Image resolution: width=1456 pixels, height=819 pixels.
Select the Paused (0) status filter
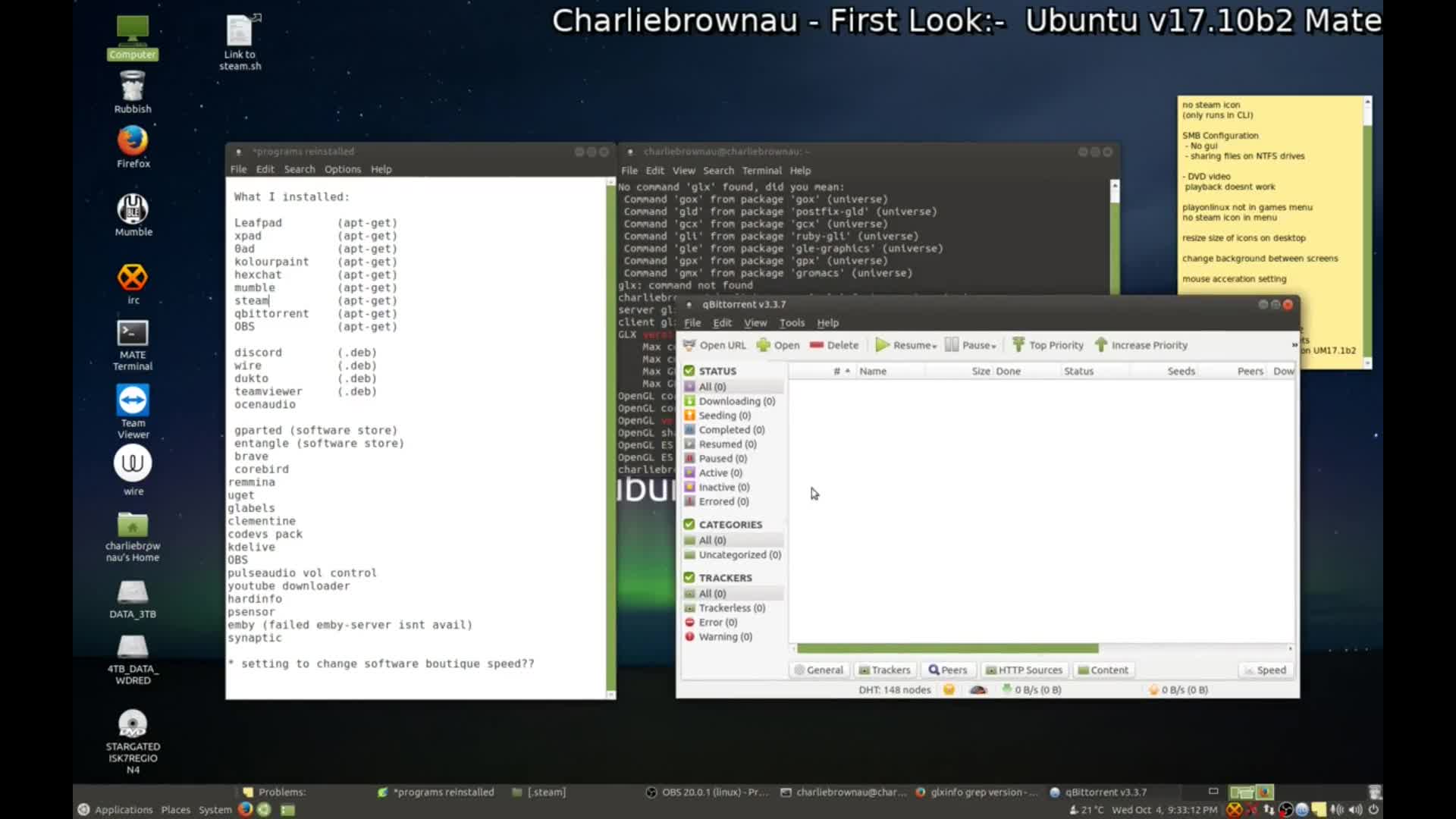pyautogui.click(x=715, y=459)
